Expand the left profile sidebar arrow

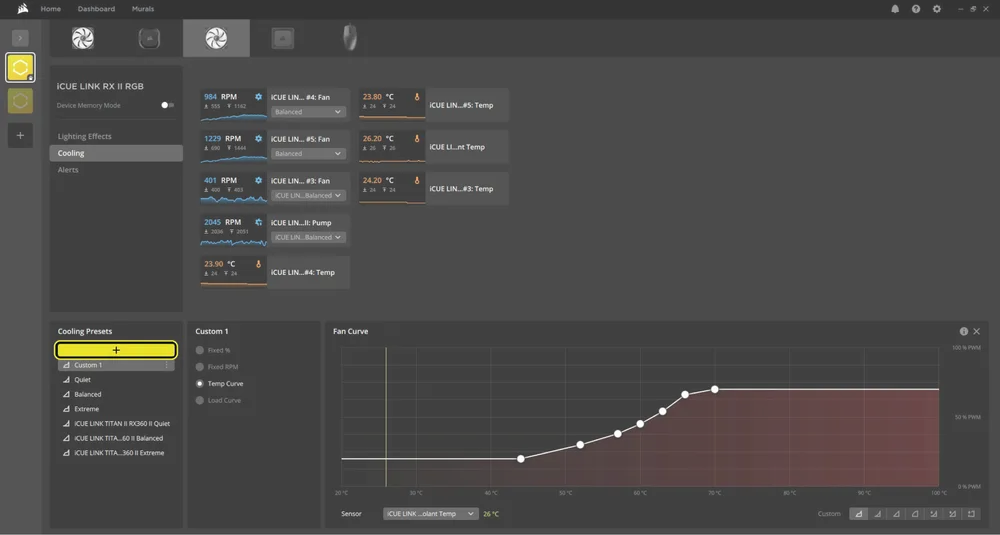20,38
